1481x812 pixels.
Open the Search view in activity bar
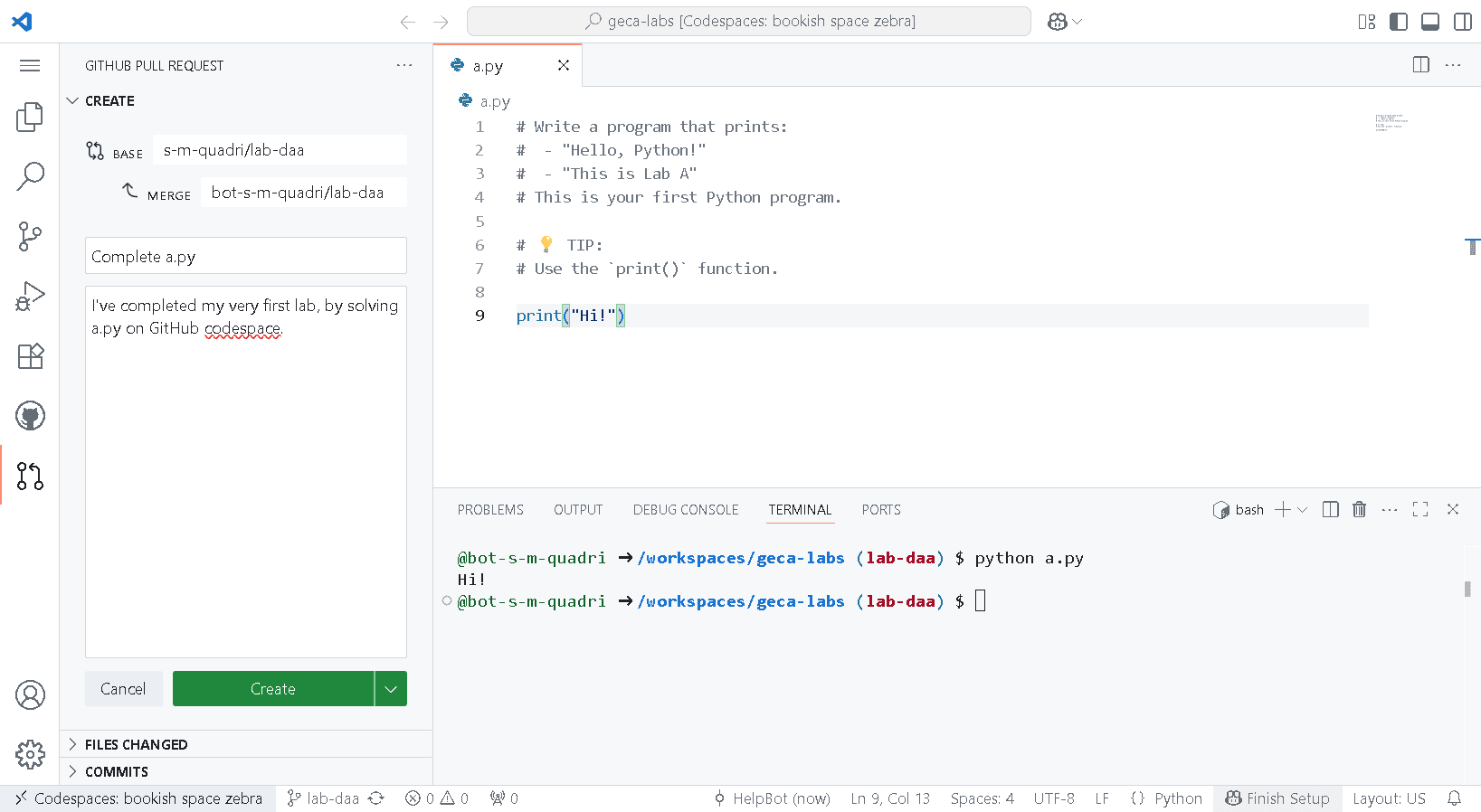pyautogui.click(x=30, y=176)
